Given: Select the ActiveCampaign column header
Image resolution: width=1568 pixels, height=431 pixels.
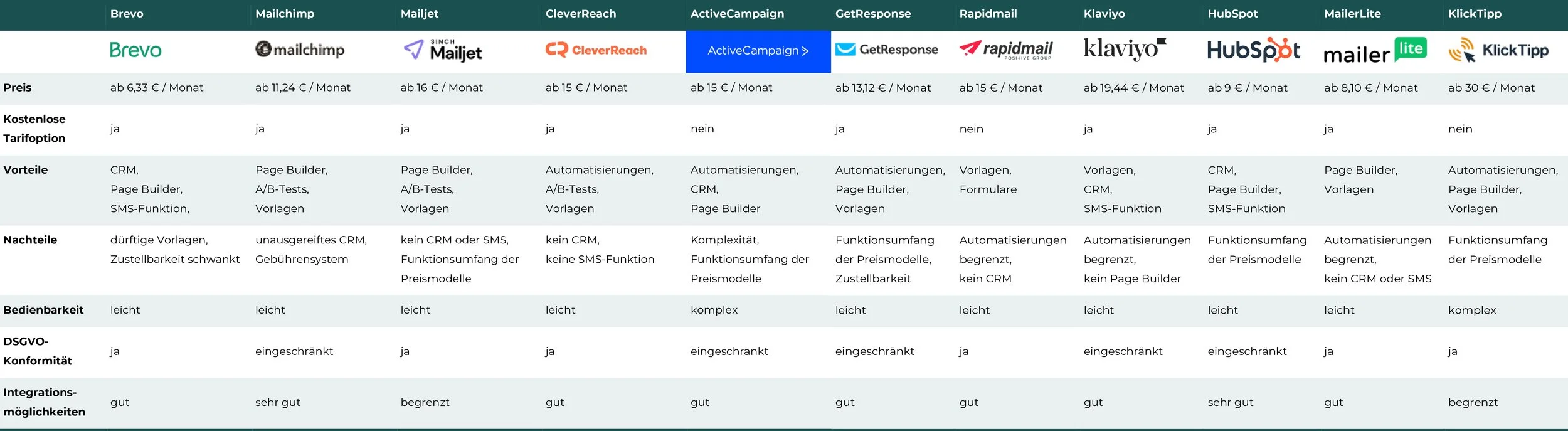Looking at the screenshot, I should [x=737, y=14].
